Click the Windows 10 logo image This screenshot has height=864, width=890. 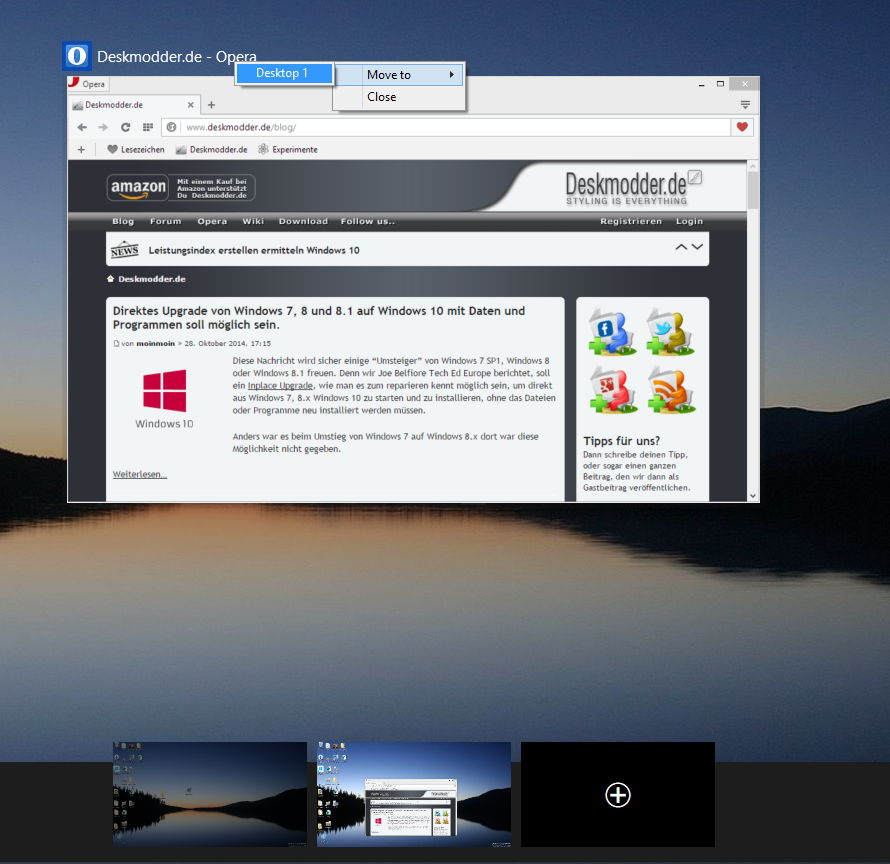165,399
